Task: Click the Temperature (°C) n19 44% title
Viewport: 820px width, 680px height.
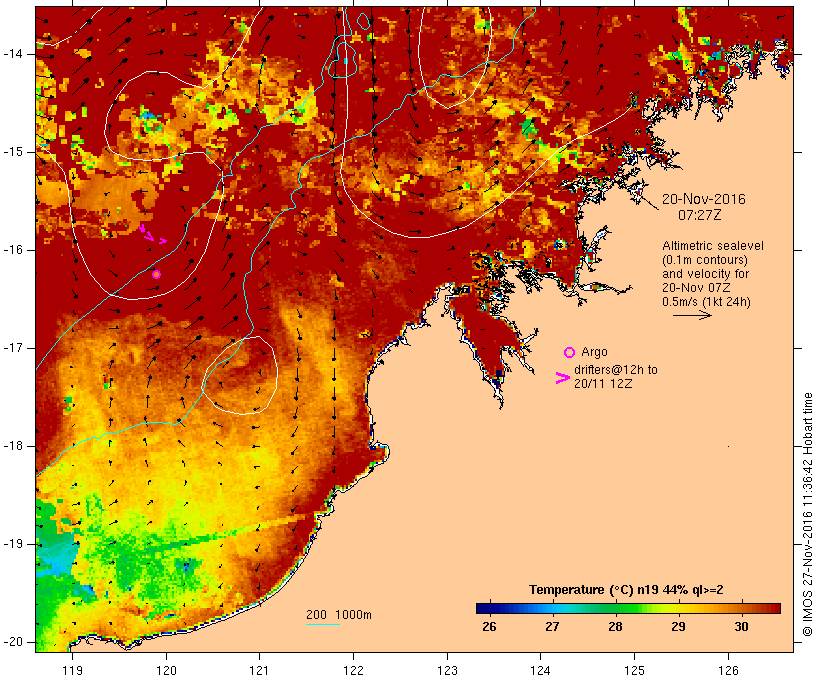Action: pos(626,590)
